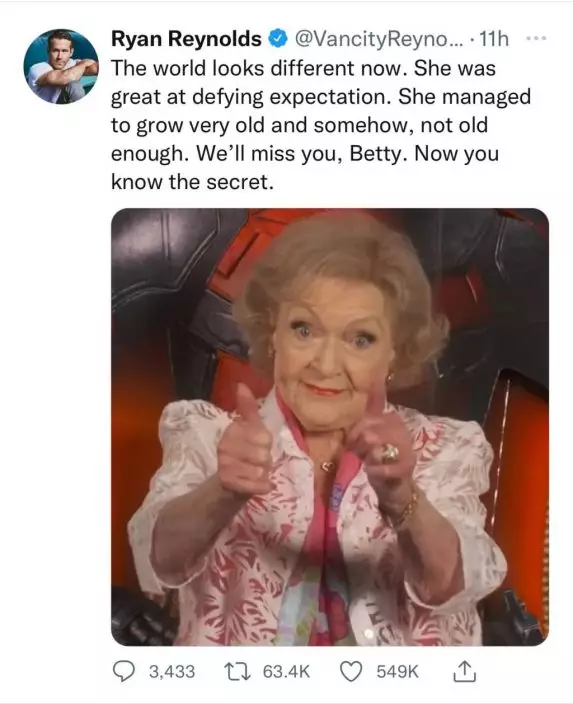Like the tweet with heart icon

352,672
